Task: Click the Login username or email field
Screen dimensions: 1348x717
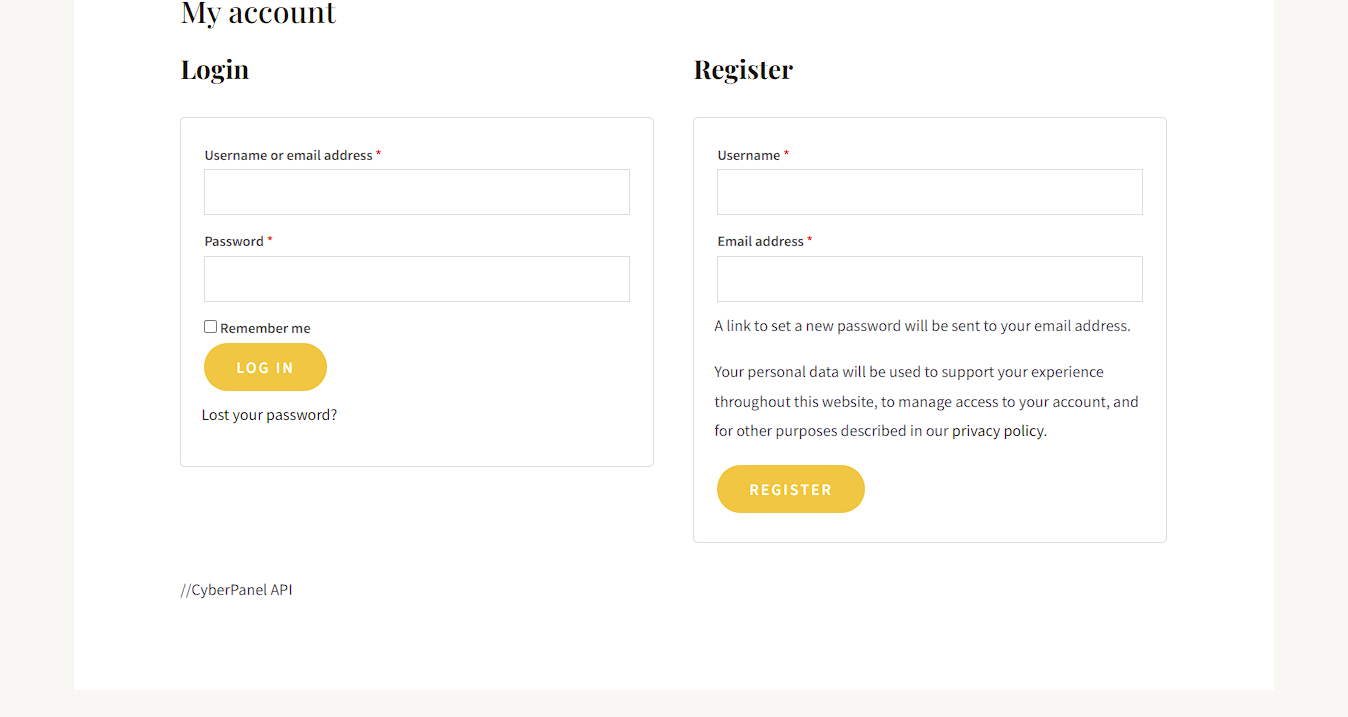Action: point(416,192)
